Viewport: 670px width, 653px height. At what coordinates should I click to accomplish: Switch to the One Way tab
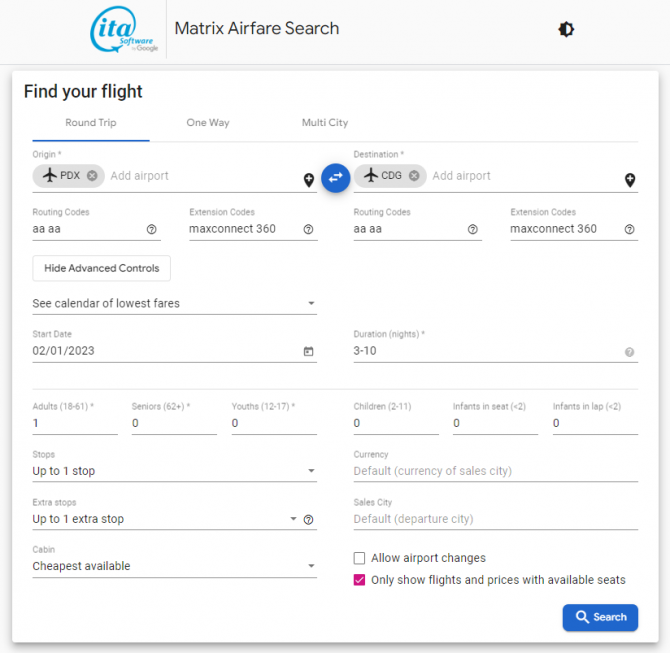click(208, 123)
